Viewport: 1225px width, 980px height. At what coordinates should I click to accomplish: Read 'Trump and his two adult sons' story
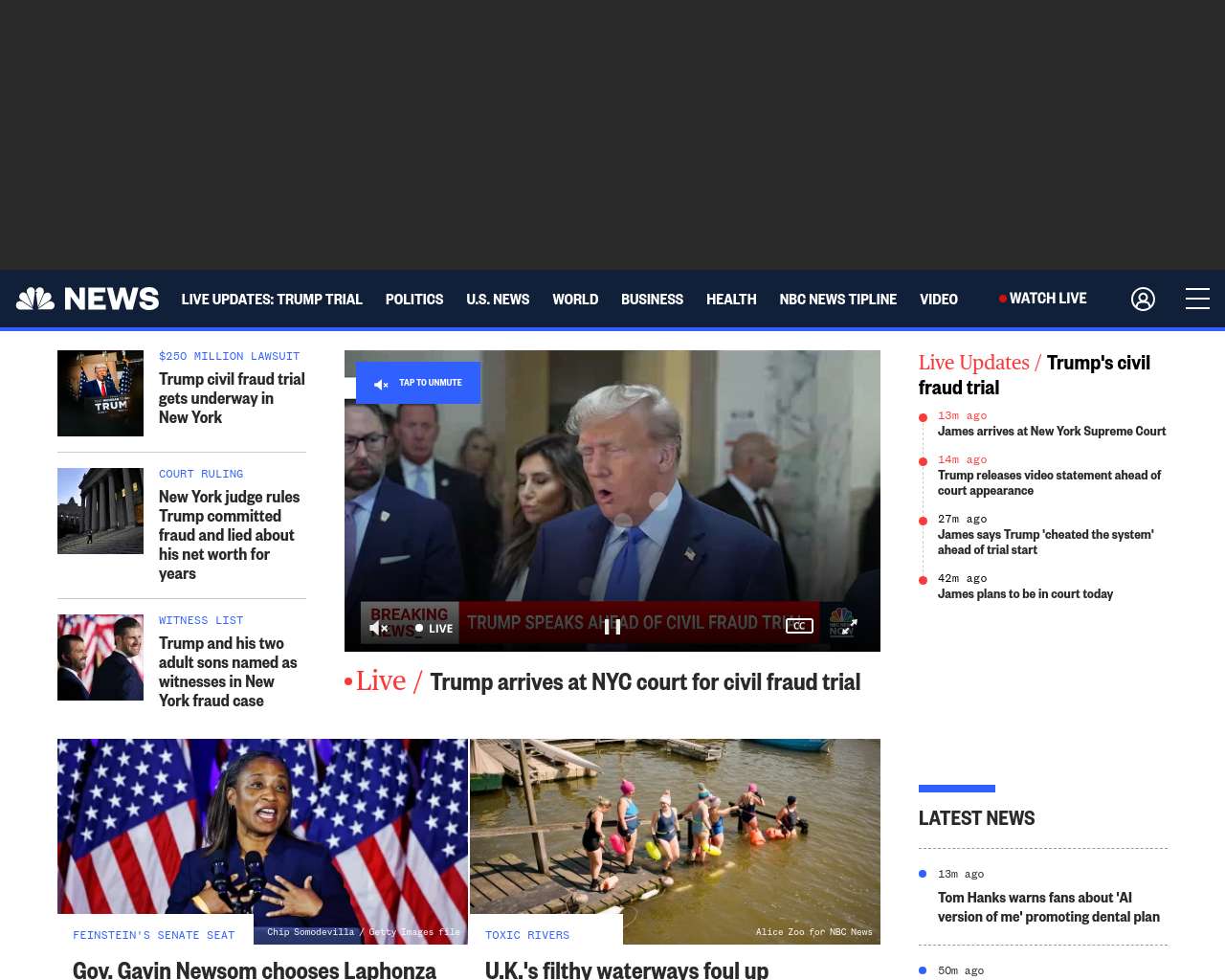[228, 672]
